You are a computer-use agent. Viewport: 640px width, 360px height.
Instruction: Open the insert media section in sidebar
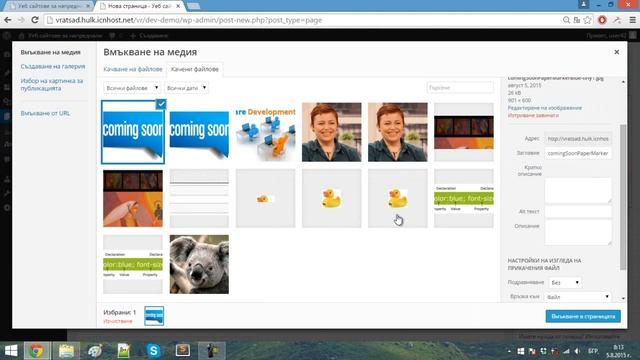pos(51,52)
